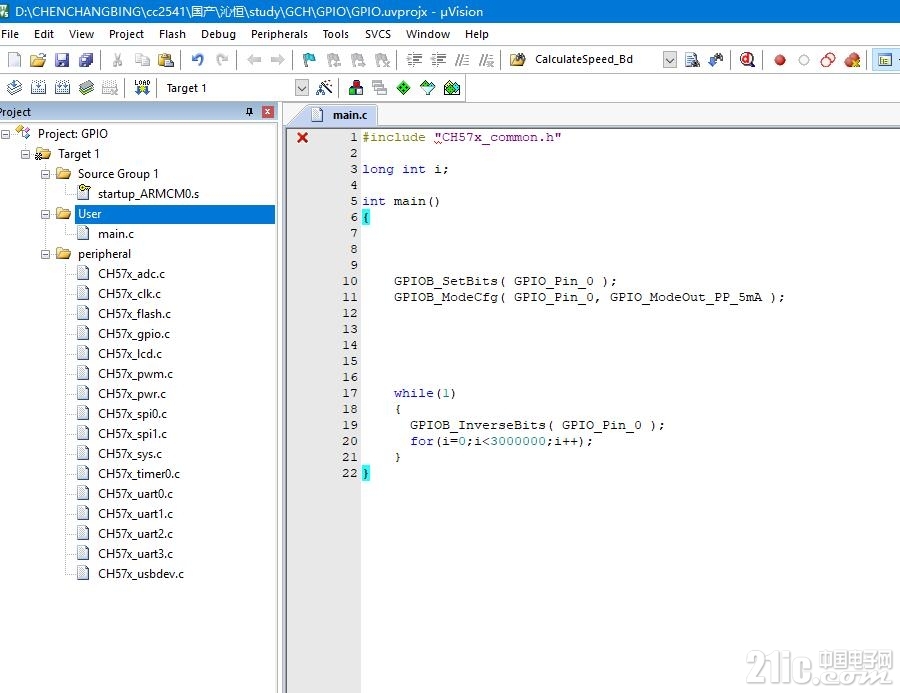Click the Rebuild all target files icon
The width and height of the screenshot is (900, 693).
[63, 87]
